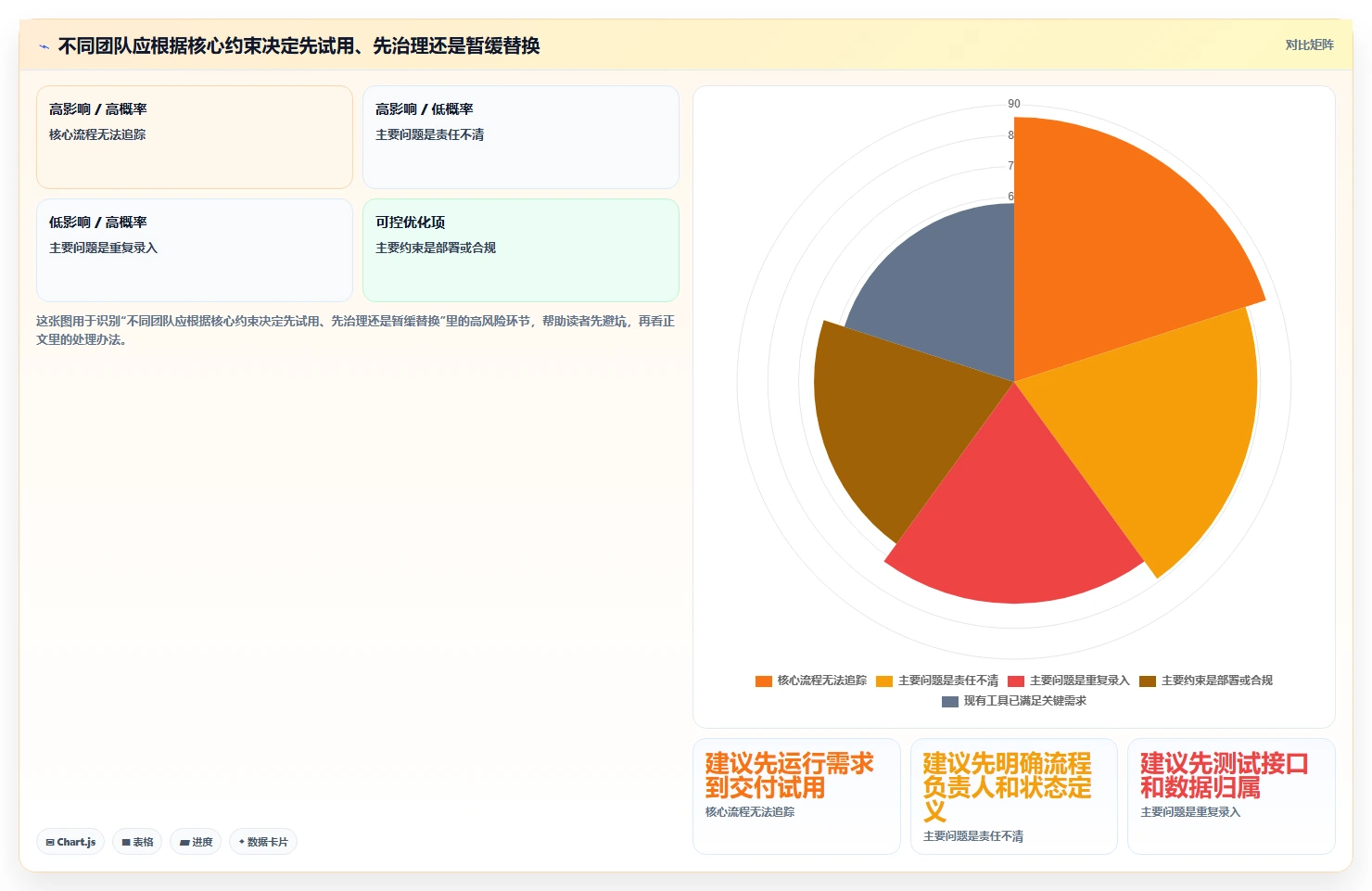Image resolution: width=1372 pixels, height=891 pixels.
Task: Click 主要问题是重复录入 caption under red stat
Action: 1190,812
